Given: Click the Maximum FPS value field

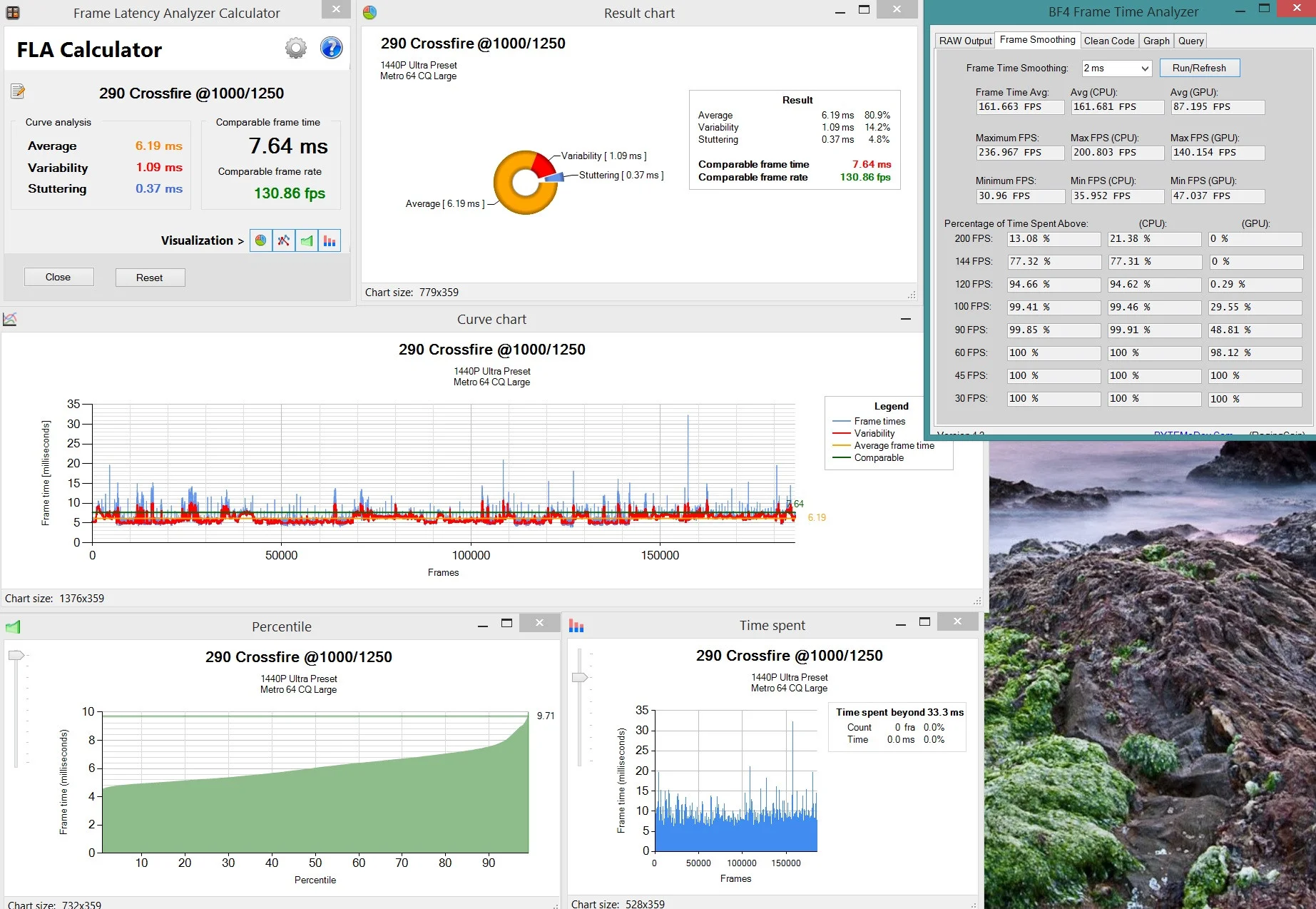Looking at the screenshot, I should [x=1020, y=153].
